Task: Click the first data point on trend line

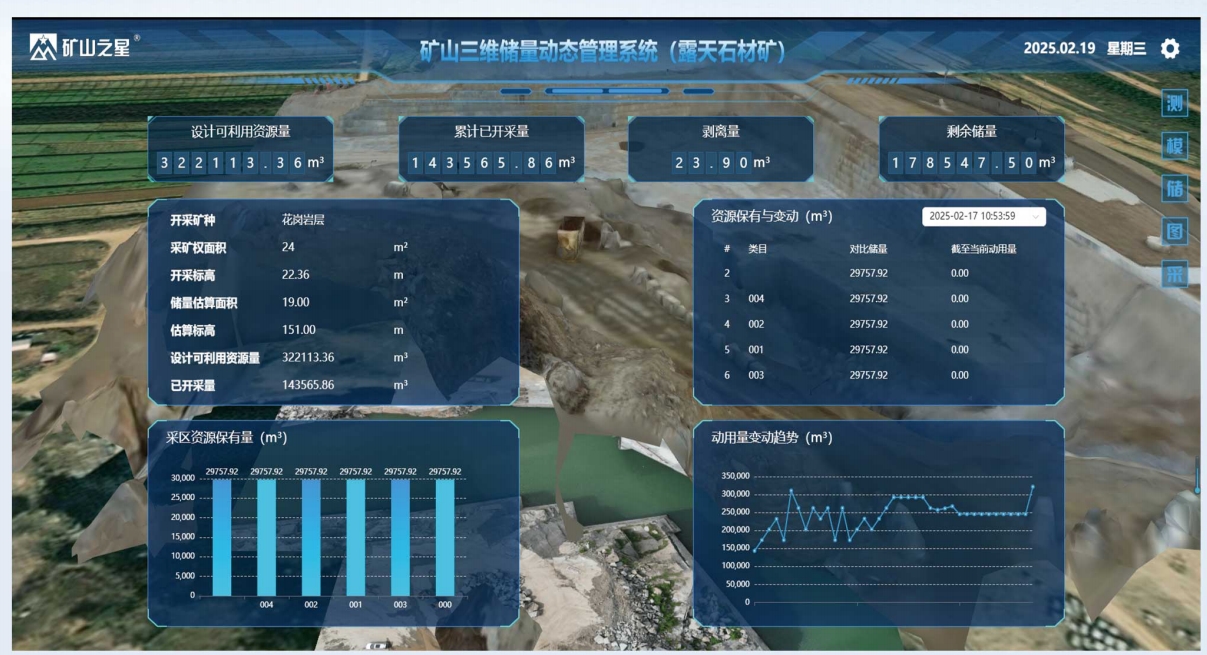Action: point(754,550)
